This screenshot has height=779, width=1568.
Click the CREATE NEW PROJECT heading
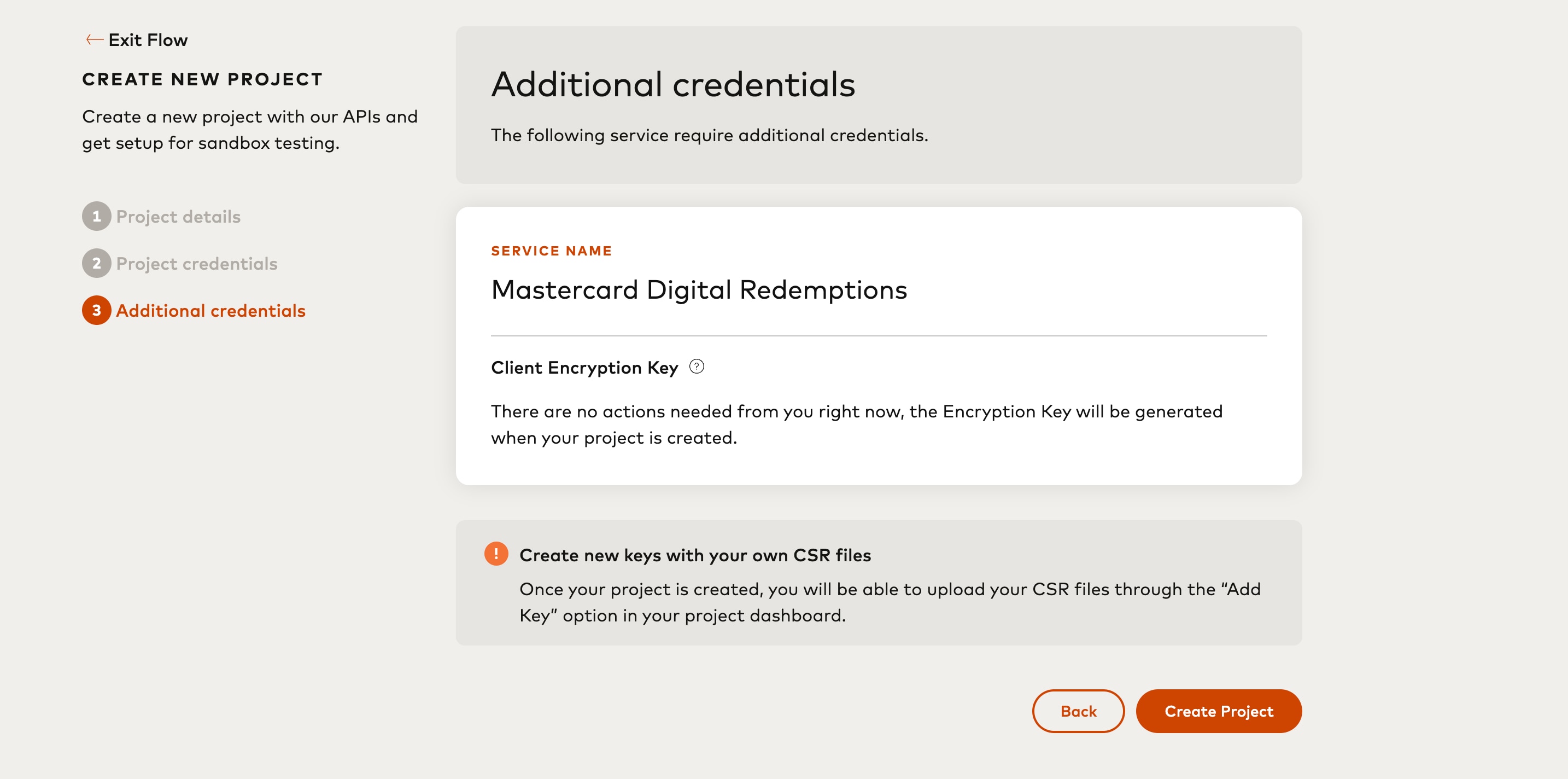point(203,79)
